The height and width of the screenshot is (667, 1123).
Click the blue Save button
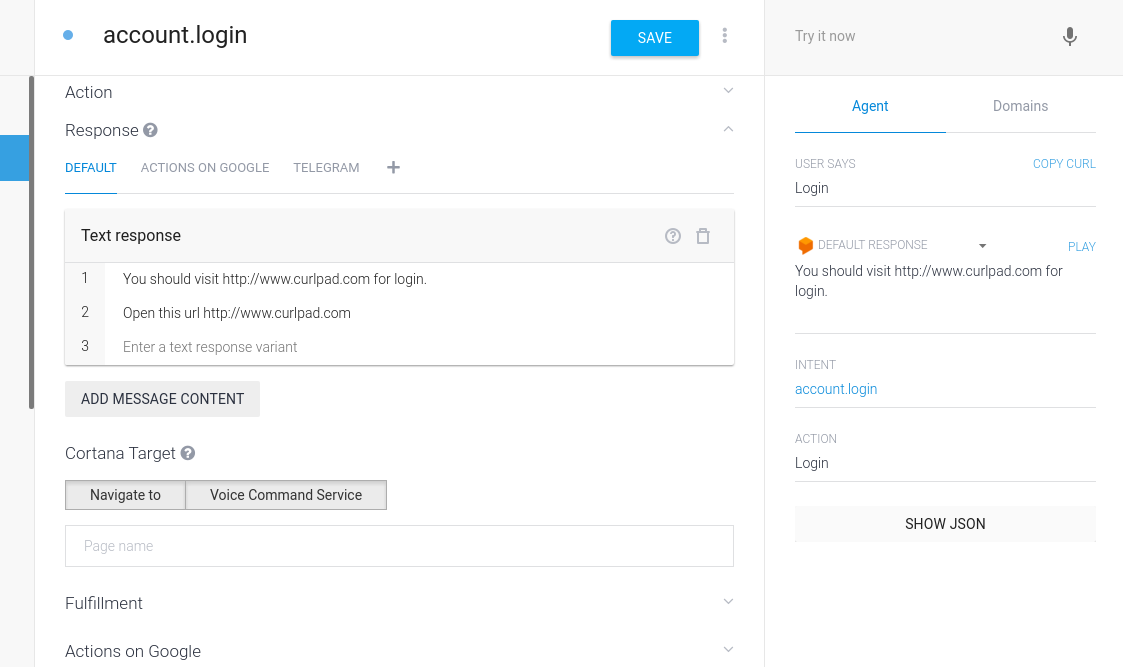click(x=654, y=38)
